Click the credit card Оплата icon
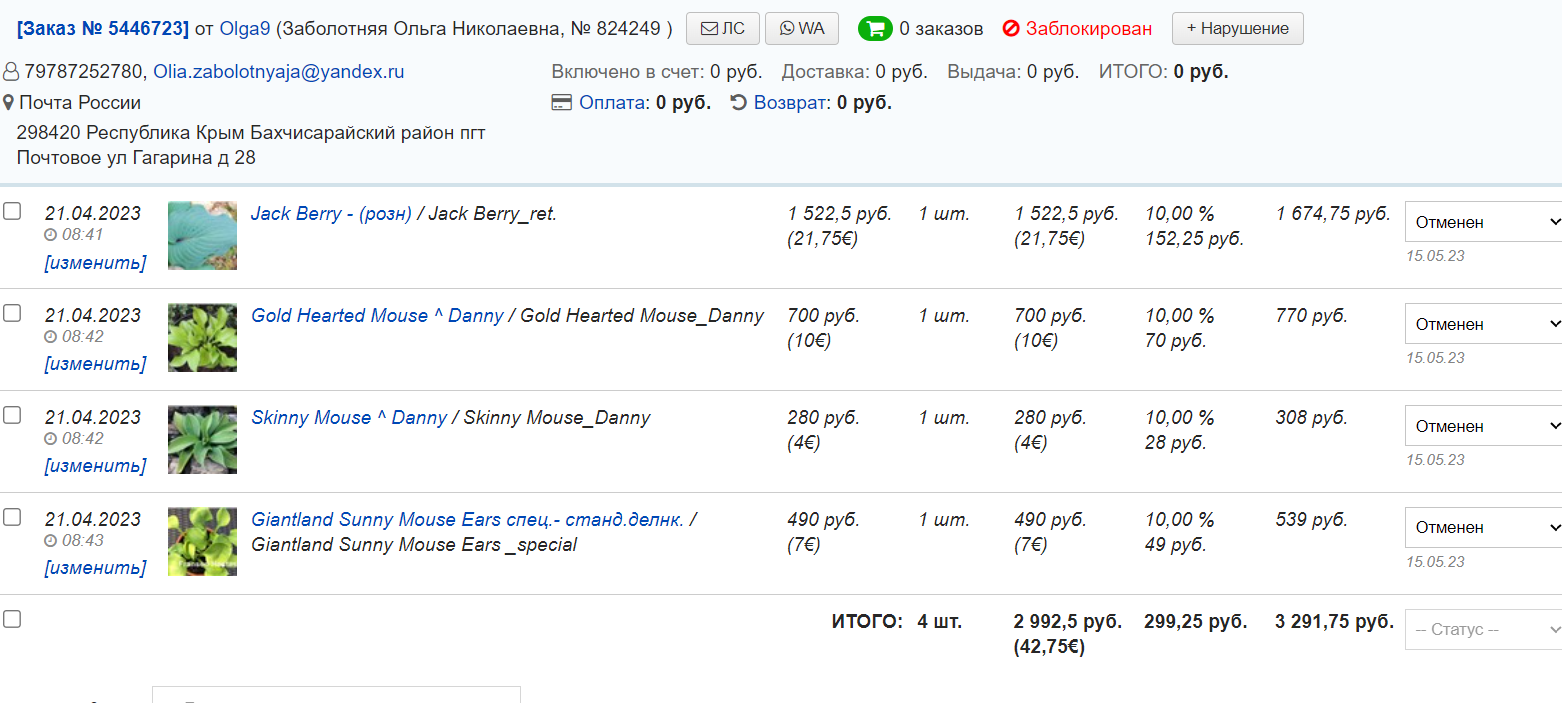The width and height of the screenshot is (1562, 703). [x=562, y=103]
